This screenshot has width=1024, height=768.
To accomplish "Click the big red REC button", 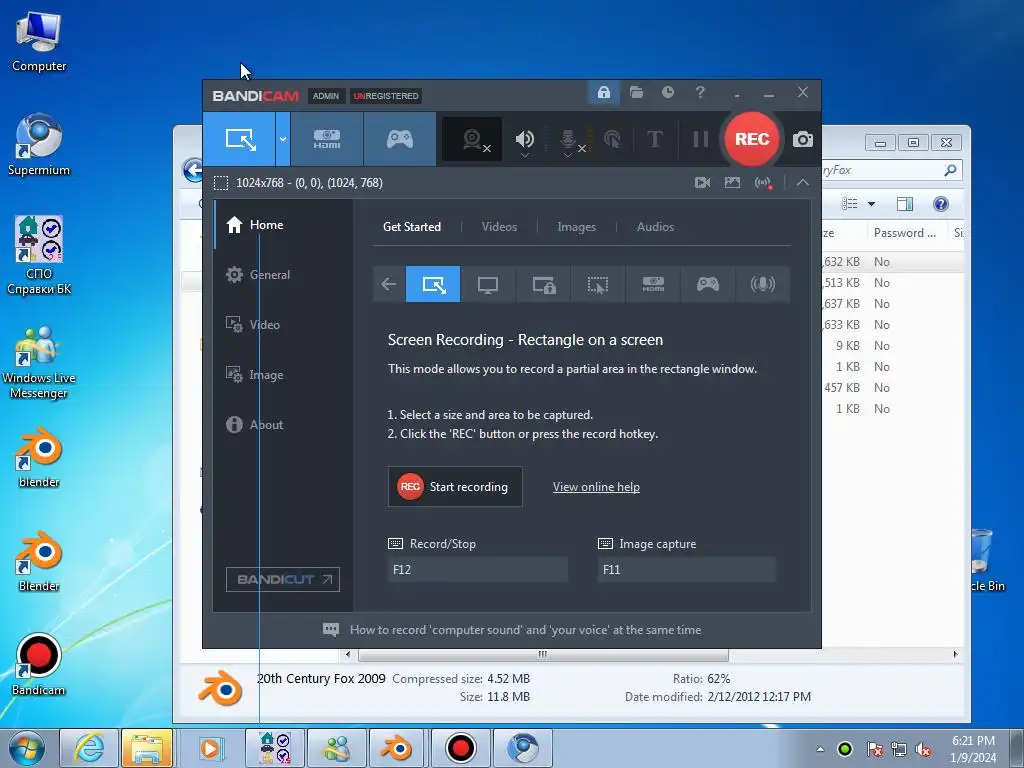I will click(x=752, y=139).
